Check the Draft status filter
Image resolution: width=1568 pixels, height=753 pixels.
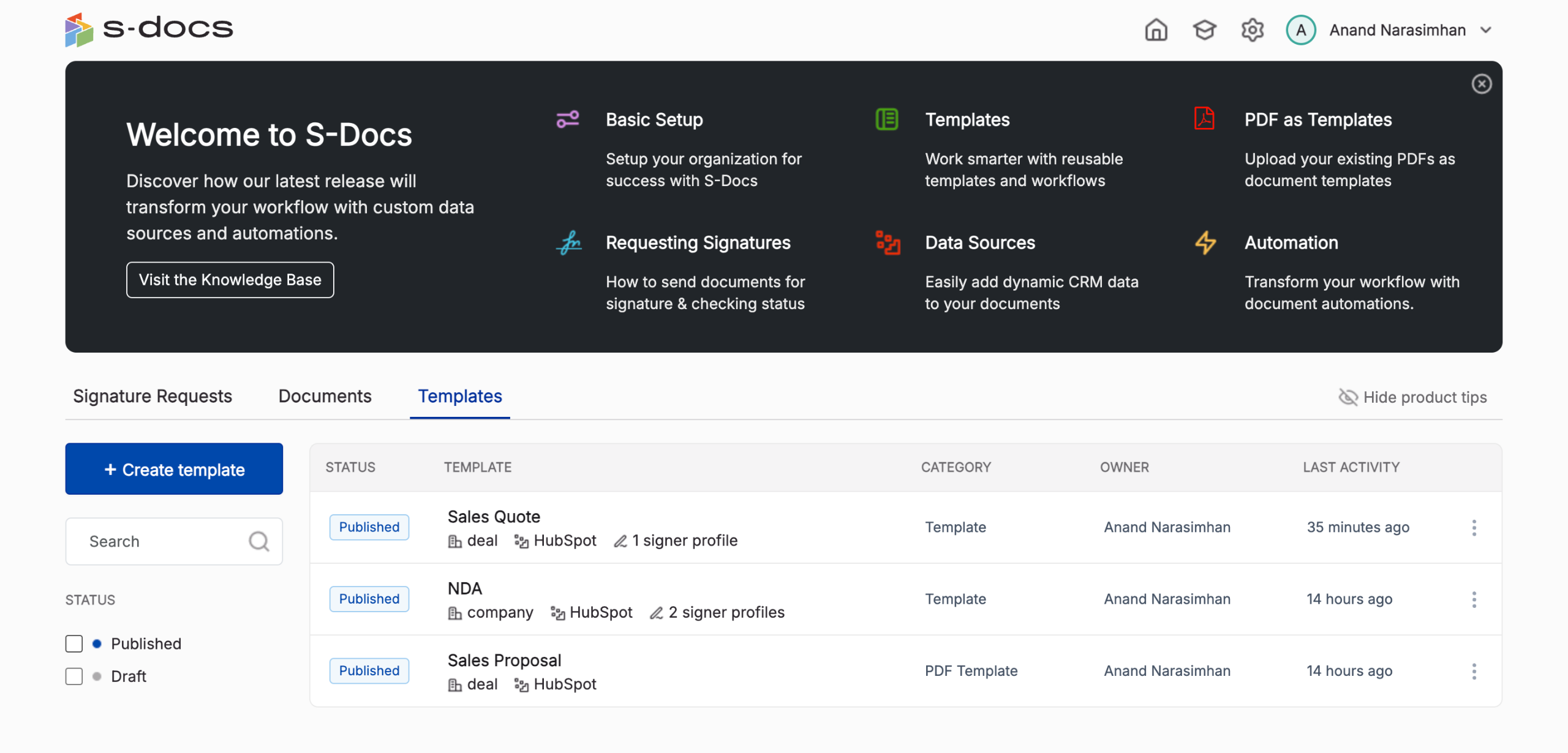[x=74, y=676]
